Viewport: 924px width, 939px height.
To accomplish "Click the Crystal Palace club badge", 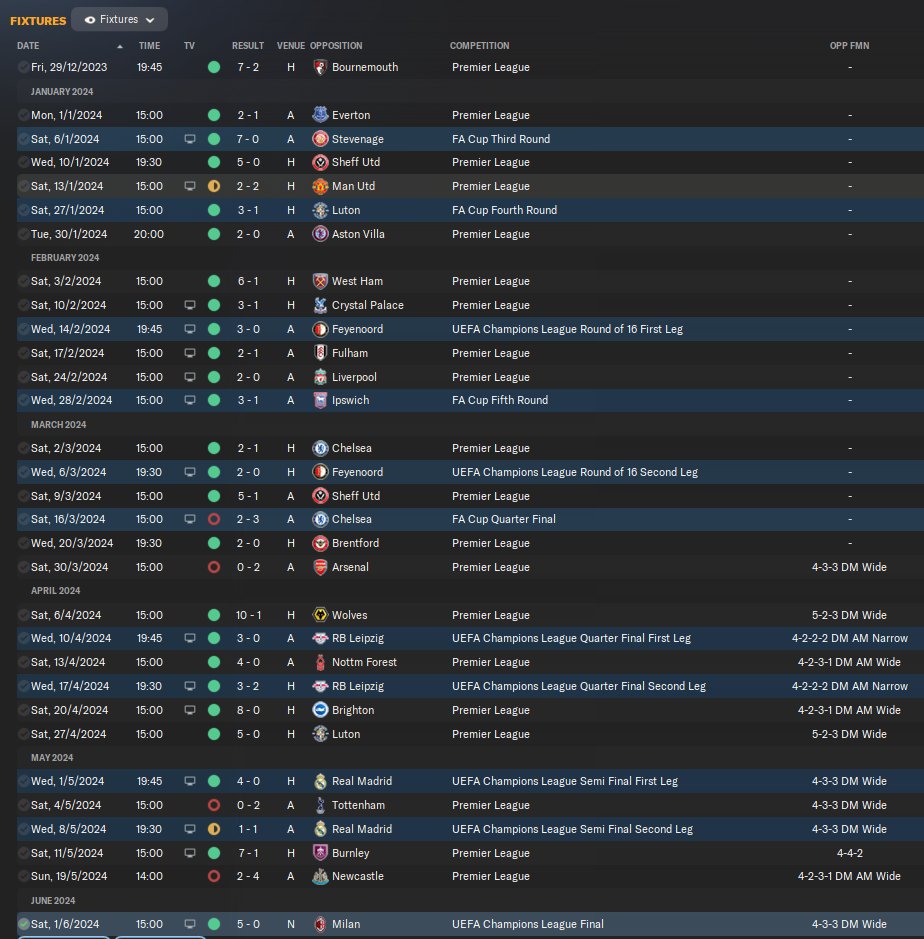I will click(x=320, y=305).
